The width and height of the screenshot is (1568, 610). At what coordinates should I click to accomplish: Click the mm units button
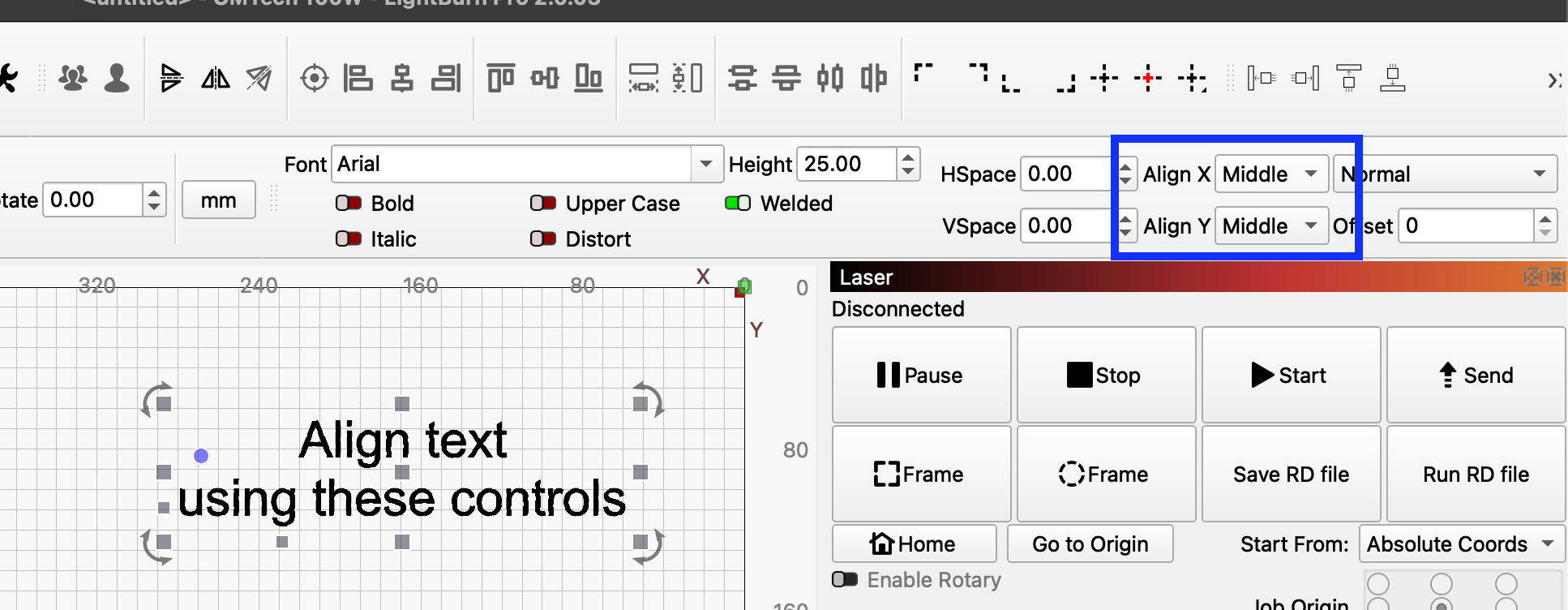(x=219, y=200)
